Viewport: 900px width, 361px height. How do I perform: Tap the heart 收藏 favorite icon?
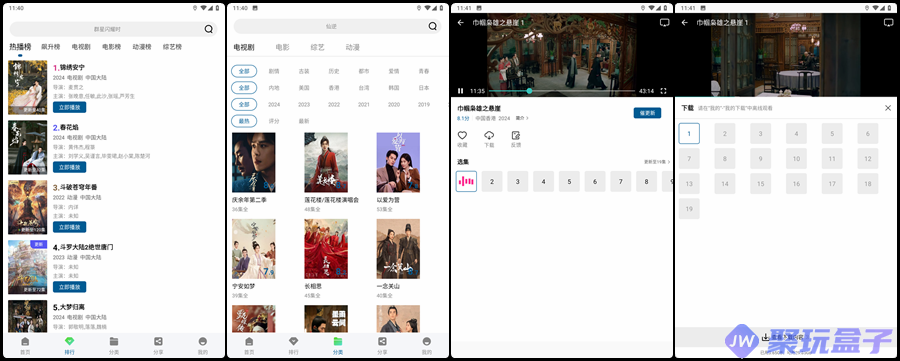[462, 135]
